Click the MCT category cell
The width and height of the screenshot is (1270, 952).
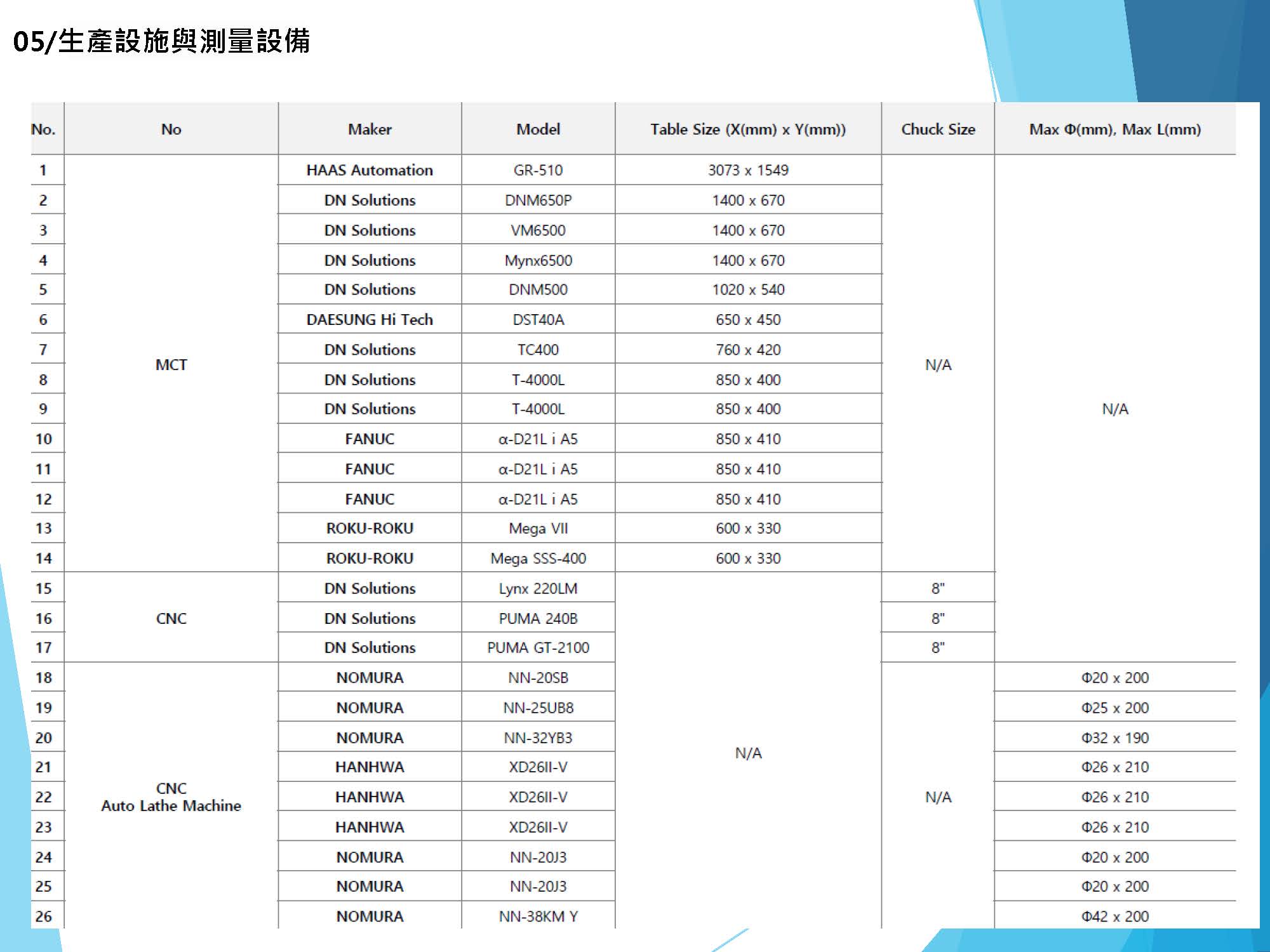[171, 365]
